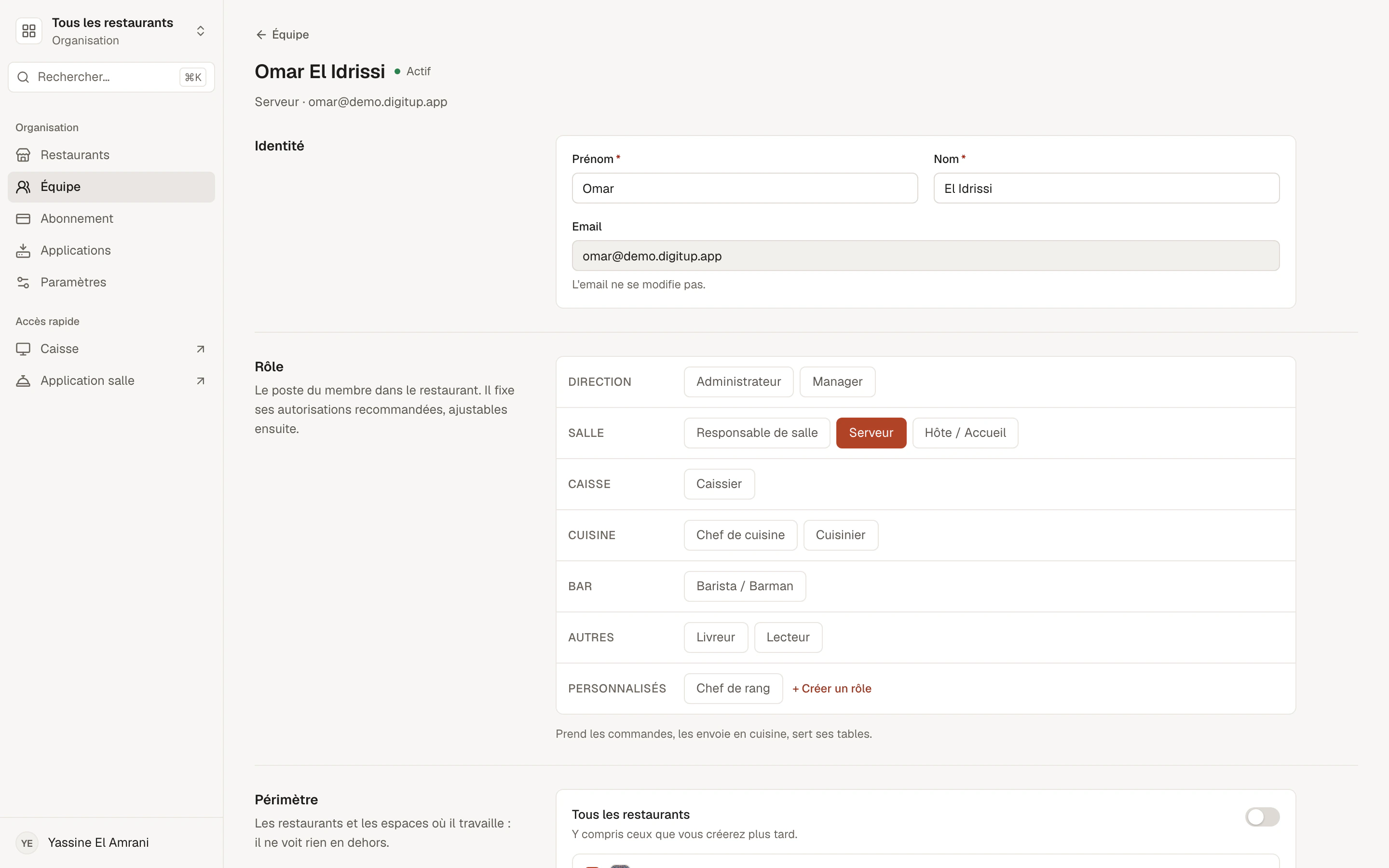This screenshot has height=868, width=1389.
Task: Choose the custom Chef de rang role
Action: pos(733,688)
